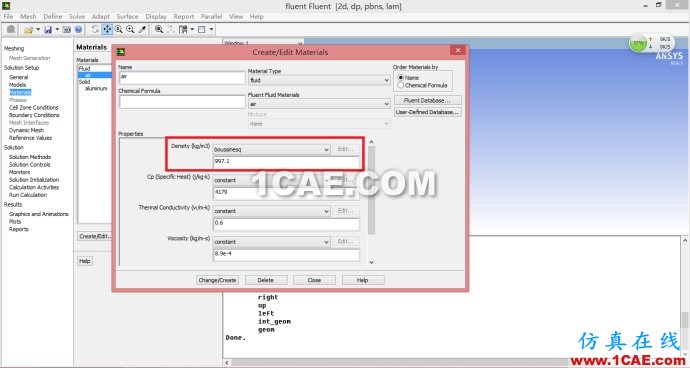This screenshot has height=368, width=690.
Task: Click the blue help icon in toolbar
Action: point(78,29)
